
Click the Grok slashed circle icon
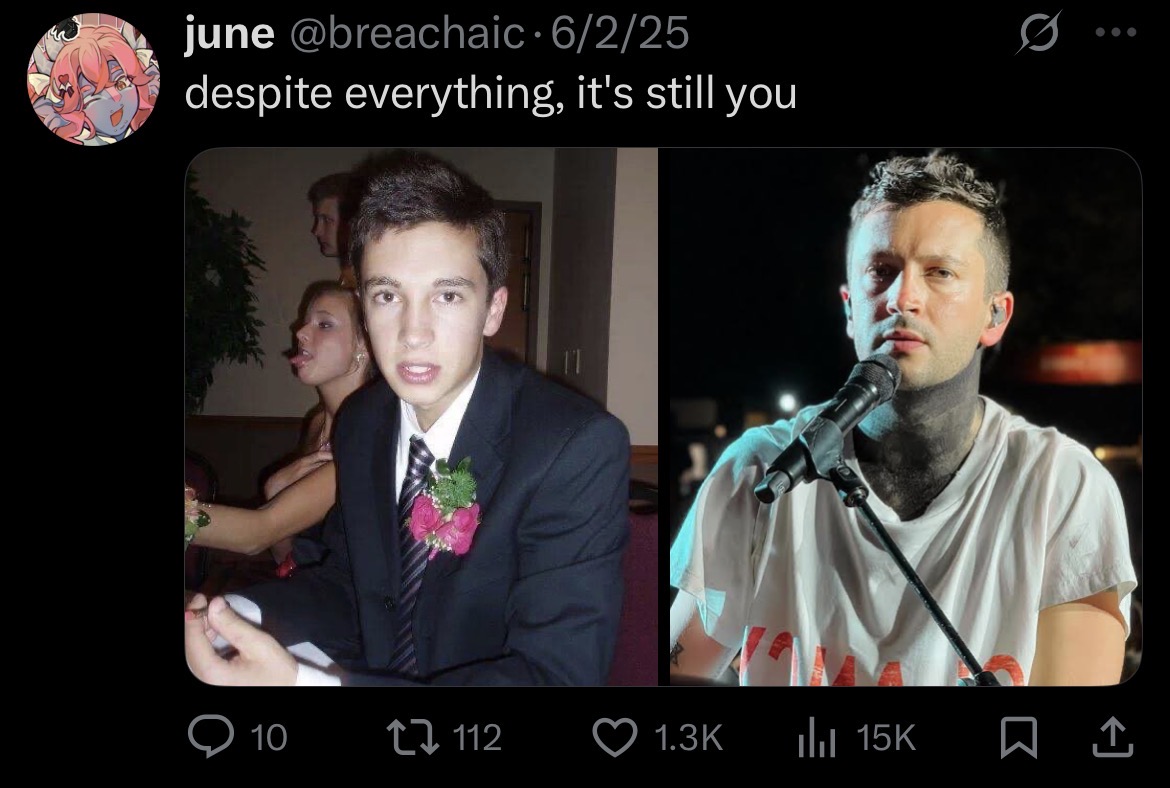pyautogui.click(x=1037, y=33)
